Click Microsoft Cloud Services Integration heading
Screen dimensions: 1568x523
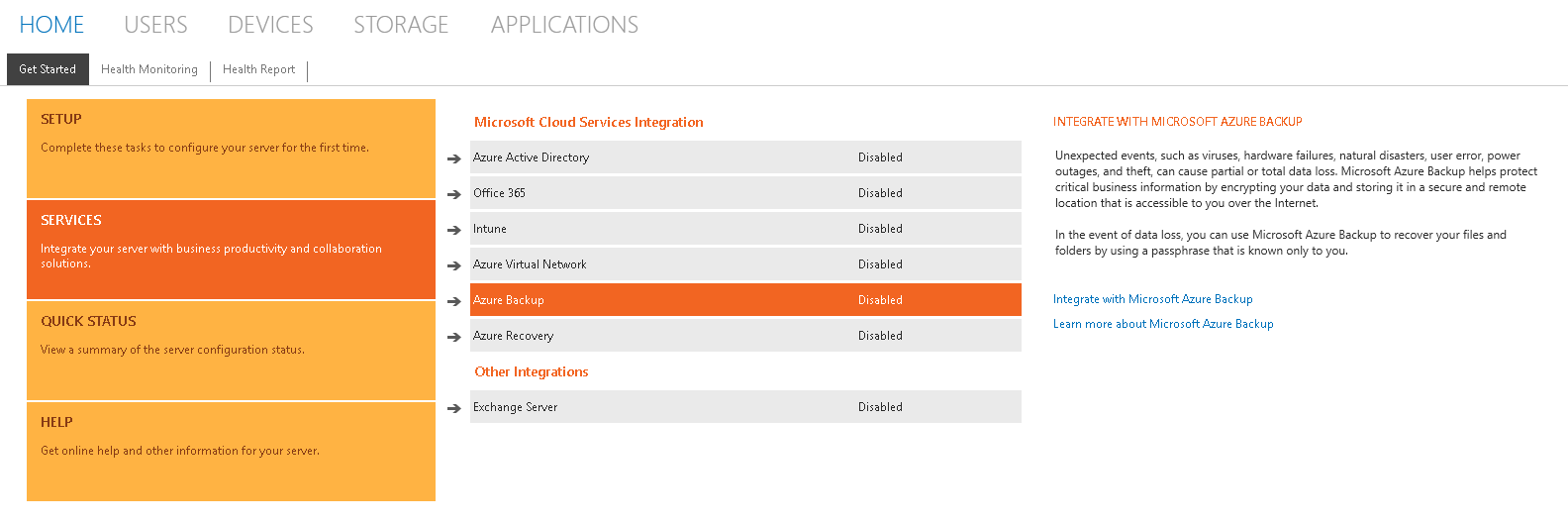click(x=589, y=122)
